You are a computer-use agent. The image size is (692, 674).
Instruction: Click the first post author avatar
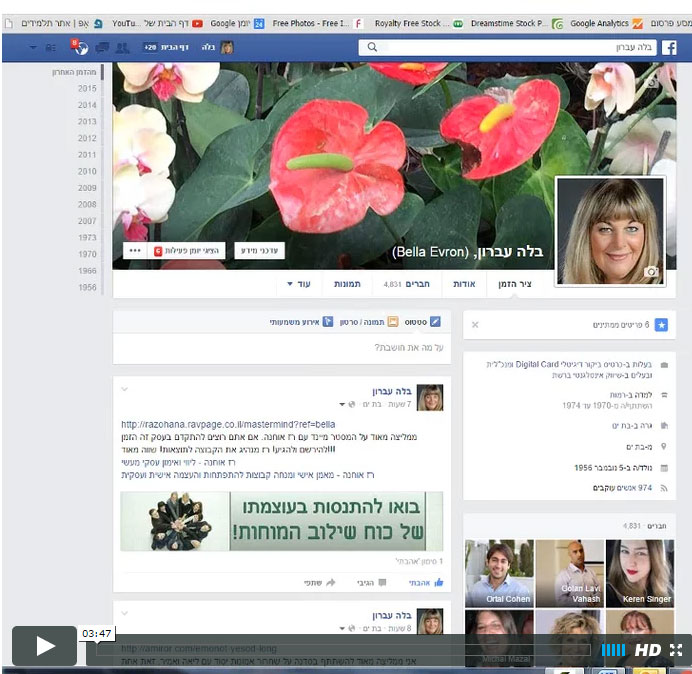click(430, 397)
